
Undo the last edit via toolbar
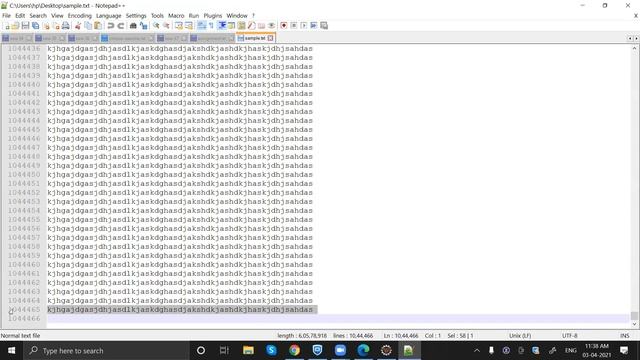[110, 26]
